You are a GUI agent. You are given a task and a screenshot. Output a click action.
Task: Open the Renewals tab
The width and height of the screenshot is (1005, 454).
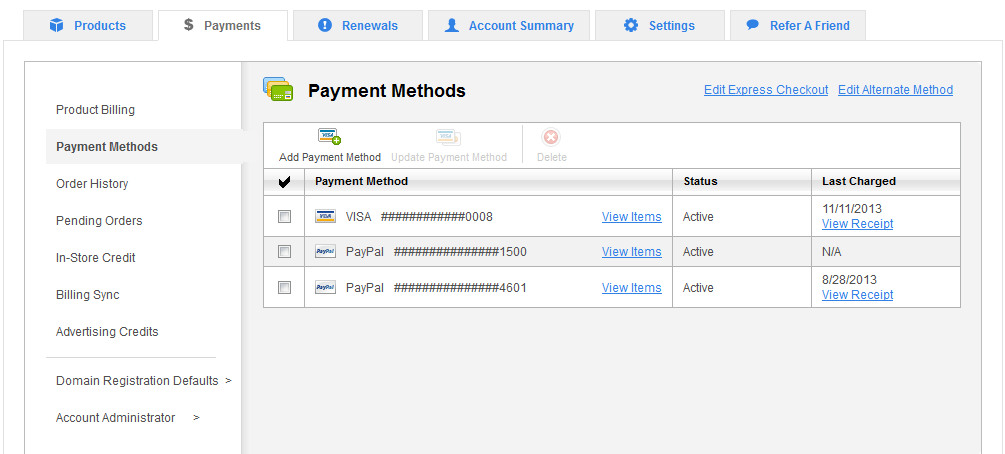(358, 26)
